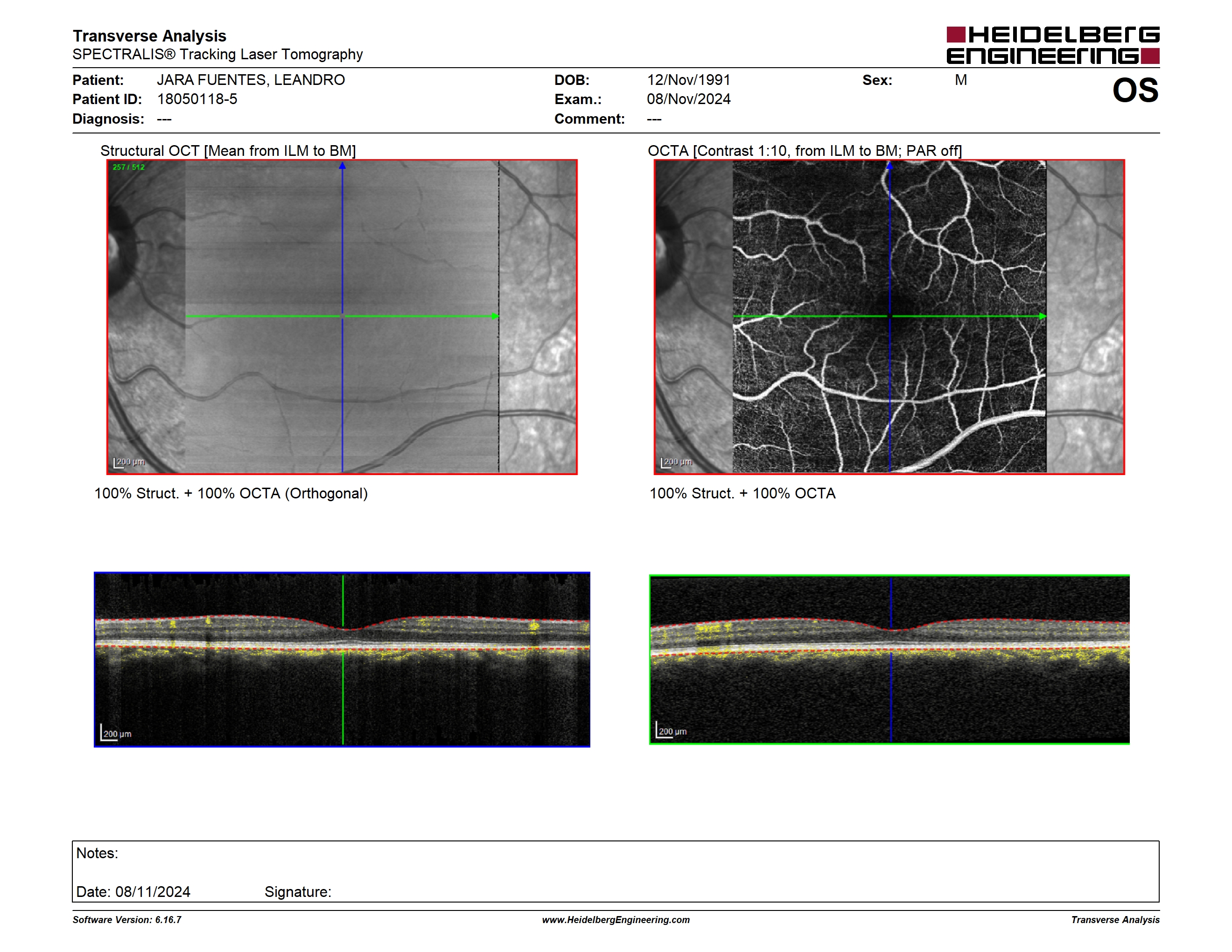Click the Diagnosis: label
The image size is (1232, 952).
tap(108, 119)
